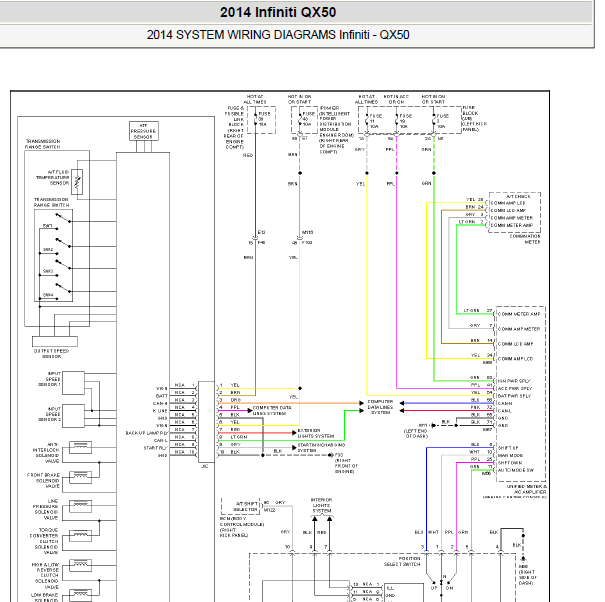Click the ACC PWR SPLY terminal label
Image resolution: width=605 pixels, height=602 pixels.
pyautogui.click(x=515, y=388)
